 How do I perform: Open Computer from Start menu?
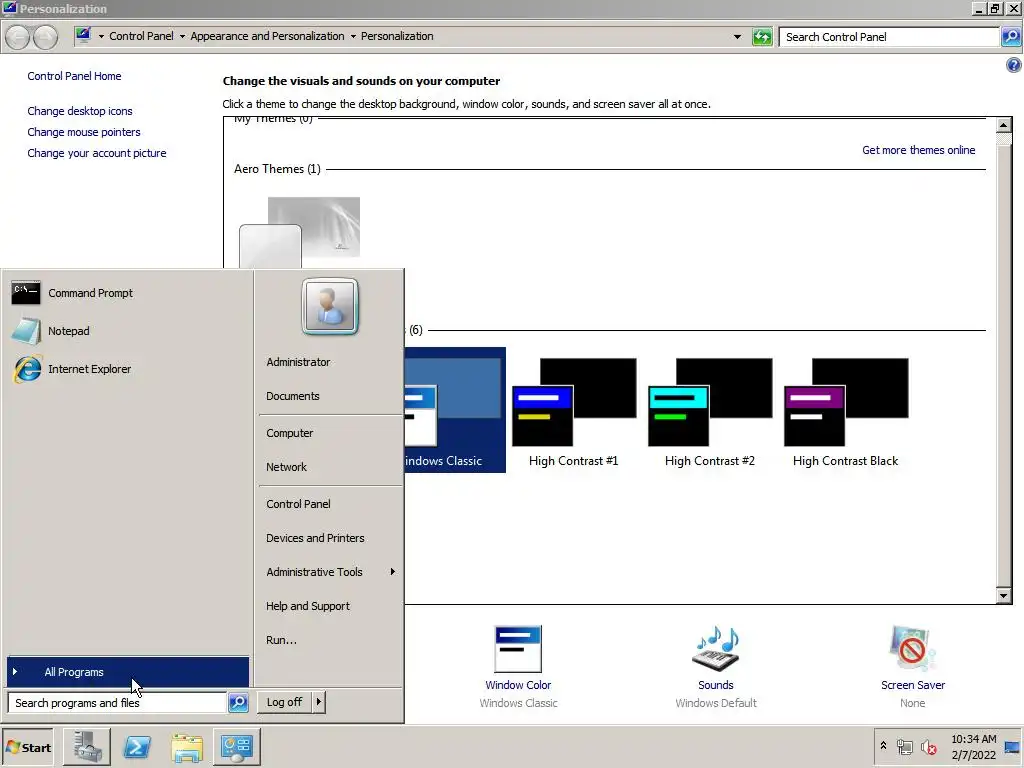point(289,433)
